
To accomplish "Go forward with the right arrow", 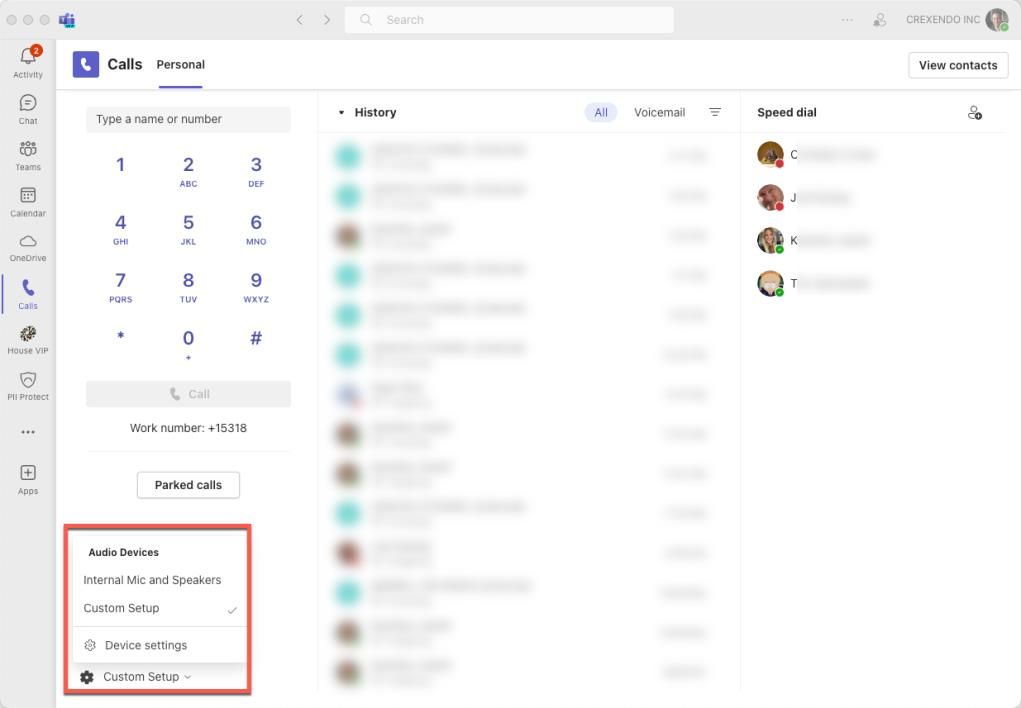I will [327, 20].
